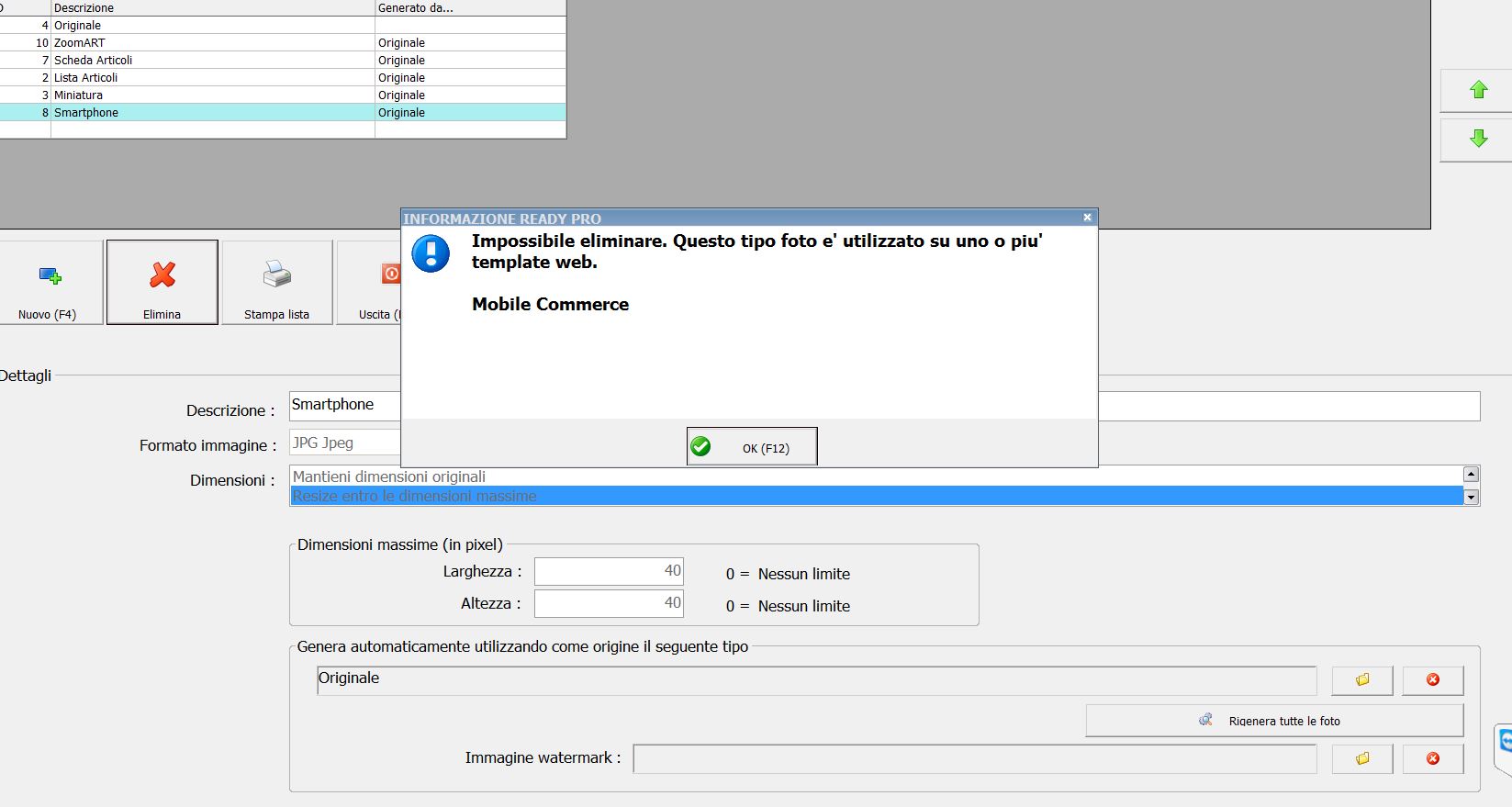Browse source type with folder icon beside Originale
The image size is (1512, 807).
(1362, 680)
